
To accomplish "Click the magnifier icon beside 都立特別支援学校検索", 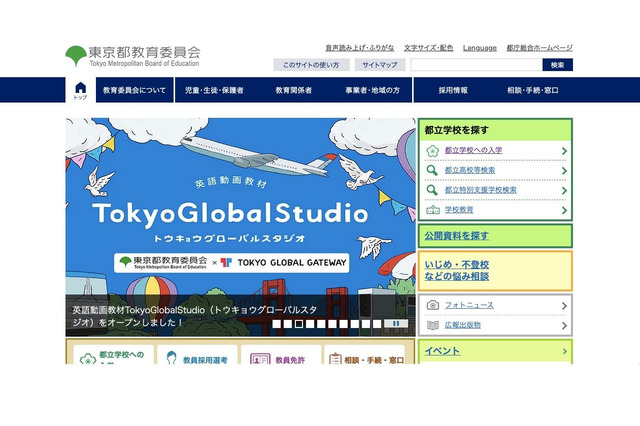I will click(x=432, y=190).
